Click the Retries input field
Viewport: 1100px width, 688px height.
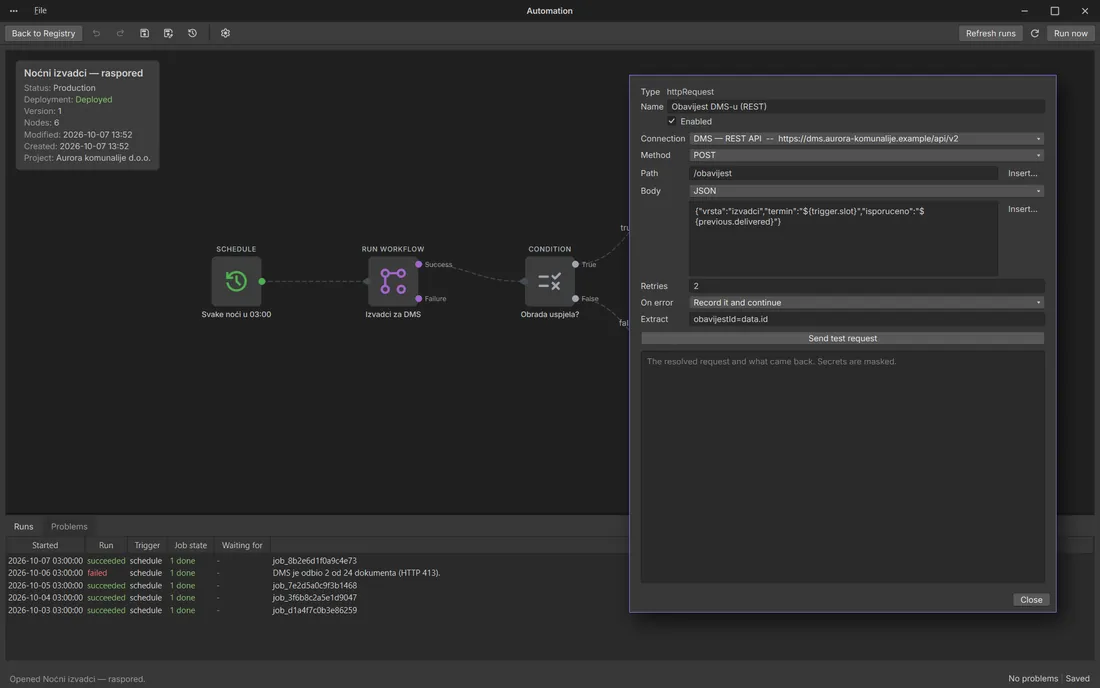pos(866,286)
